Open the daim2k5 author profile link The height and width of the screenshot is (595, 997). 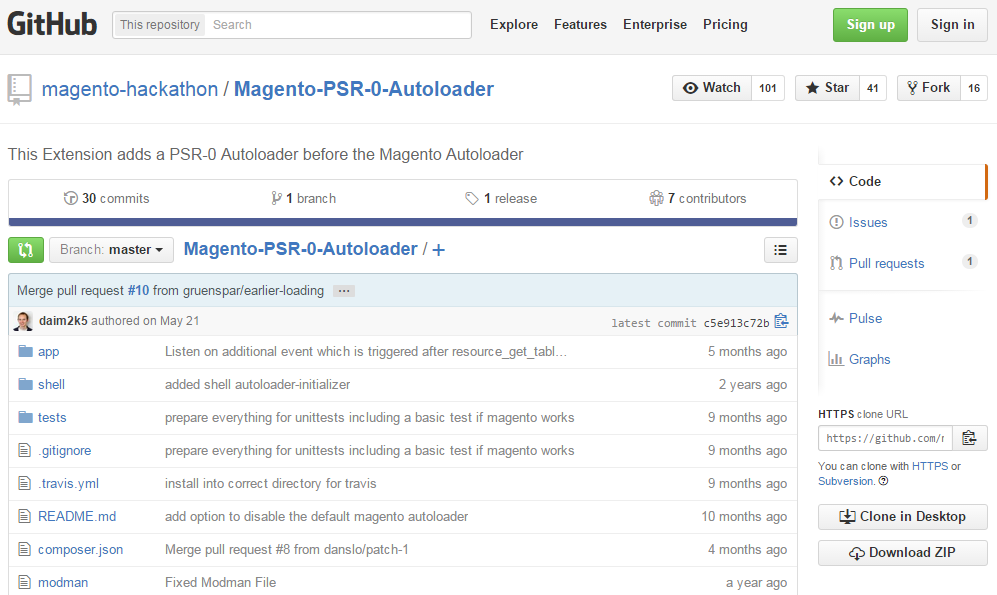tap(63, 321)
